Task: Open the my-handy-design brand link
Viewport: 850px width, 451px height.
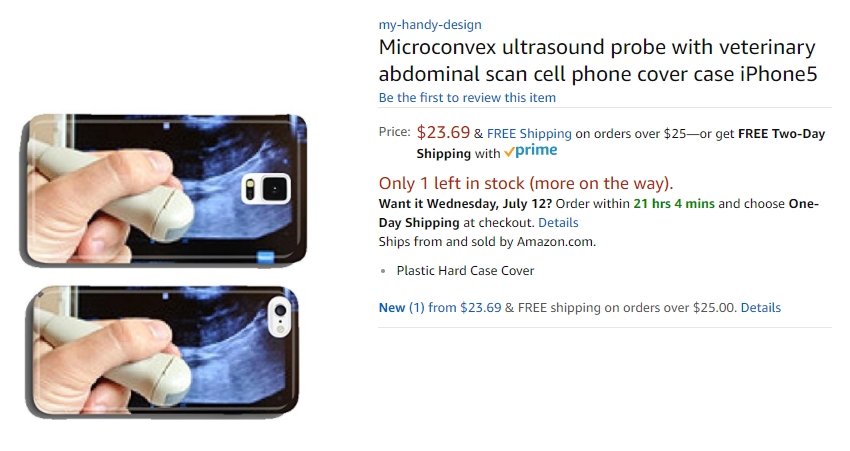Action: click(430, 24)
